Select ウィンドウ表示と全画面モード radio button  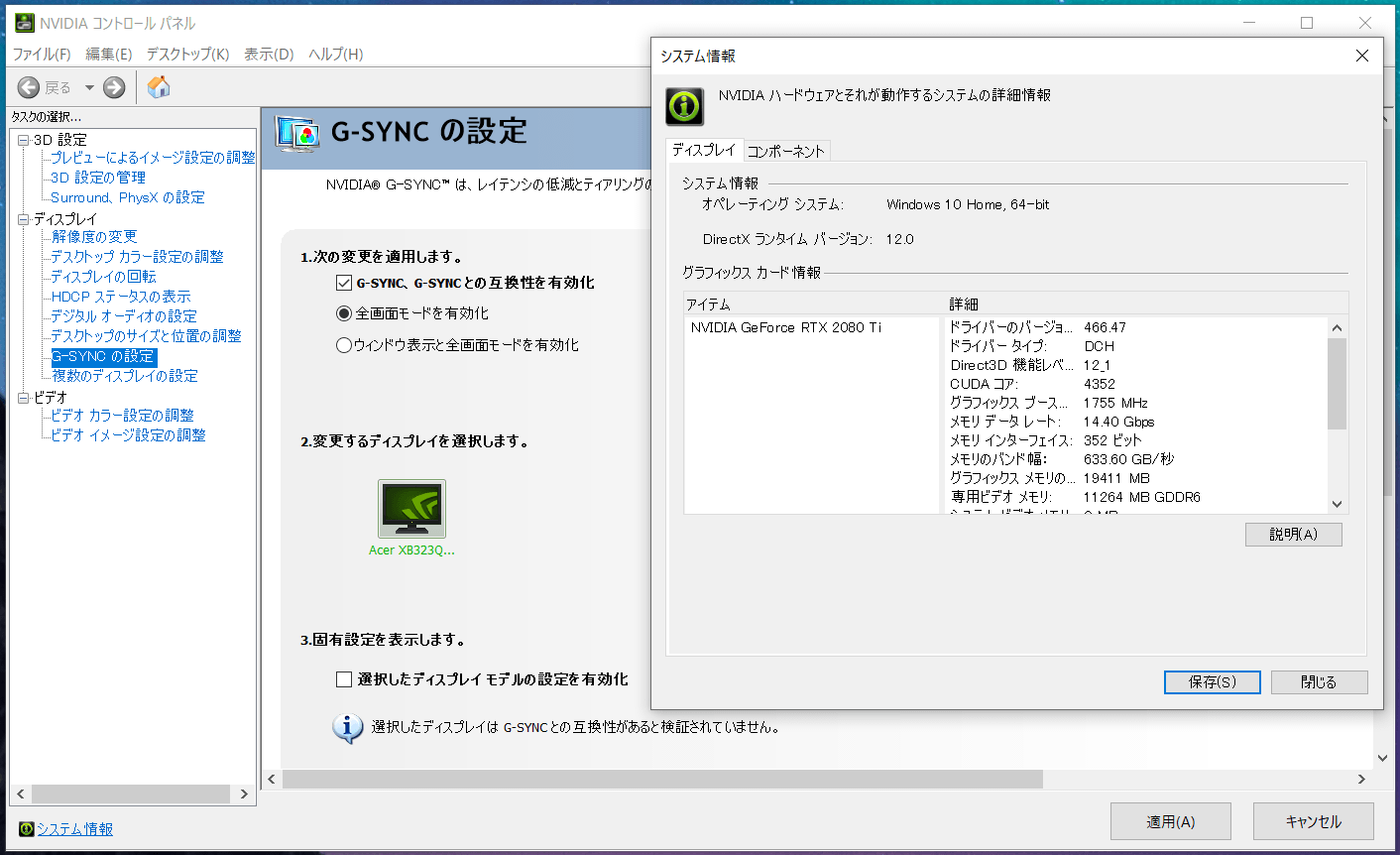[x=344, y=345]
